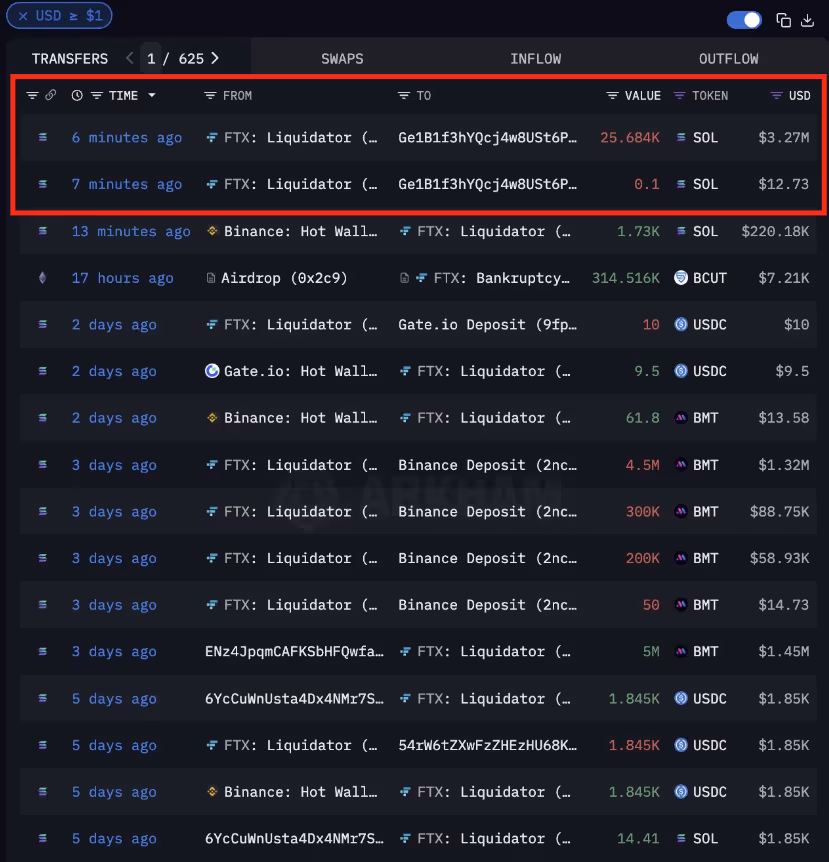This screenshot has height=862, width=829.
Task: Click the BMT token icon on the 4.5M row
Action: (x=681, y=465)
